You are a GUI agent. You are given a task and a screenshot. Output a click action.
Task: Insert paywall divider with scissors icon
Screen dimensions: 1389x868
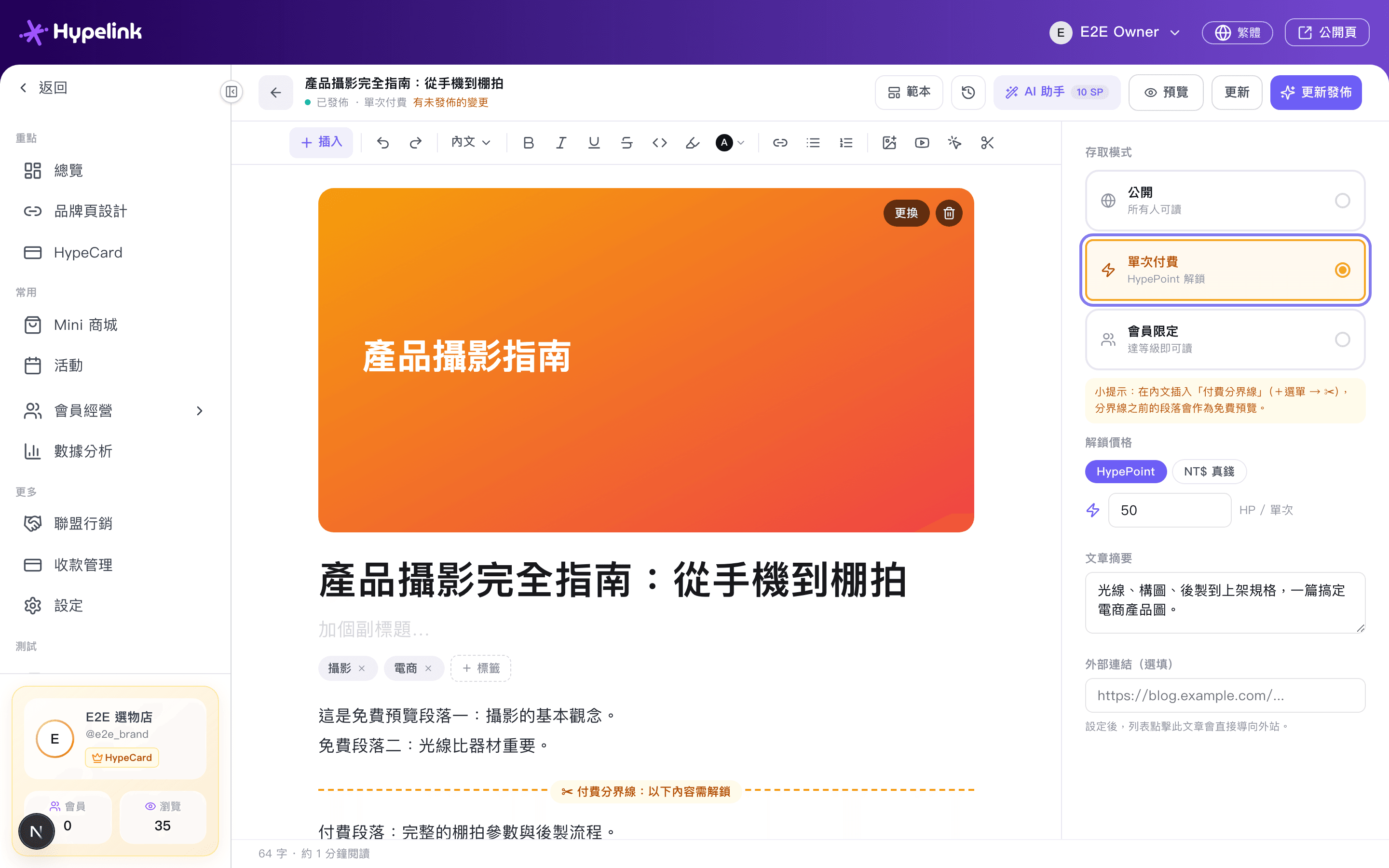pyautogui.click(x=987, y=142)
